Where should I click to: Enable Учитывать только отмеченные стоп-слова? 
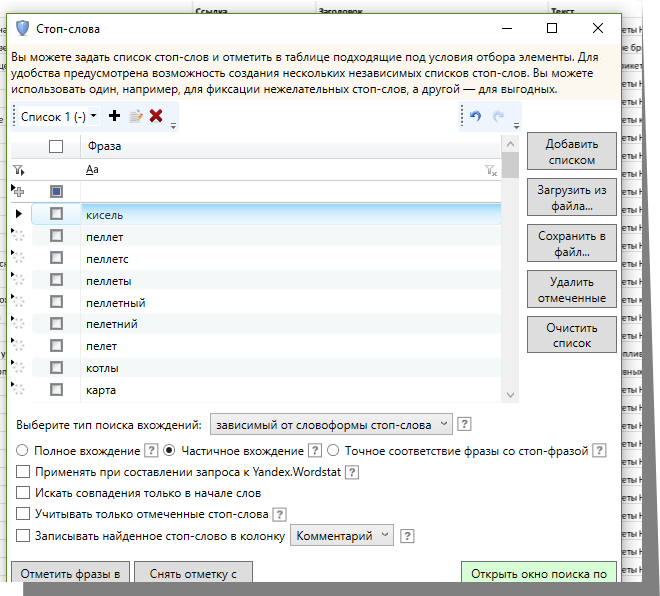[x=23, y=514]
